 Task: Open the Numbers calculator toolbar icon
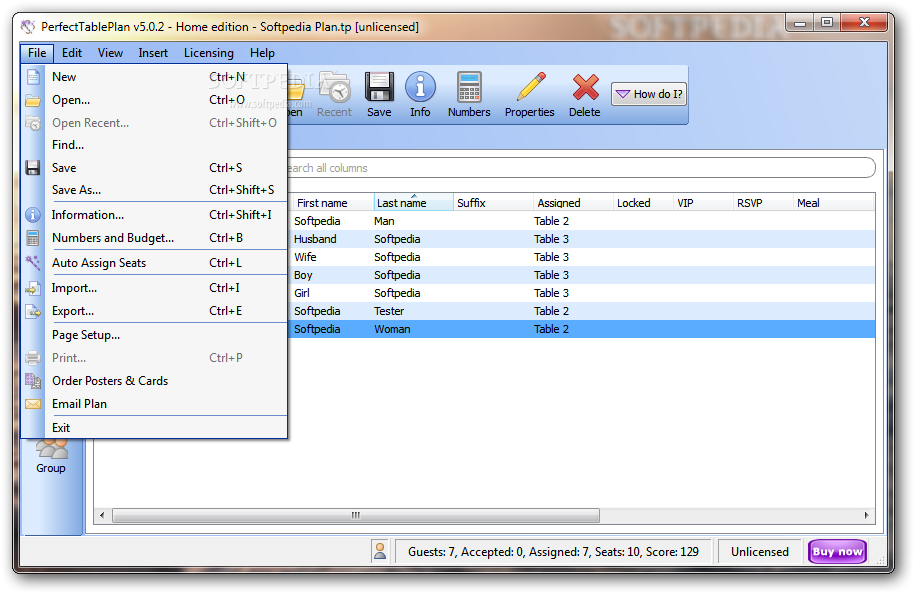pos(469,86)
